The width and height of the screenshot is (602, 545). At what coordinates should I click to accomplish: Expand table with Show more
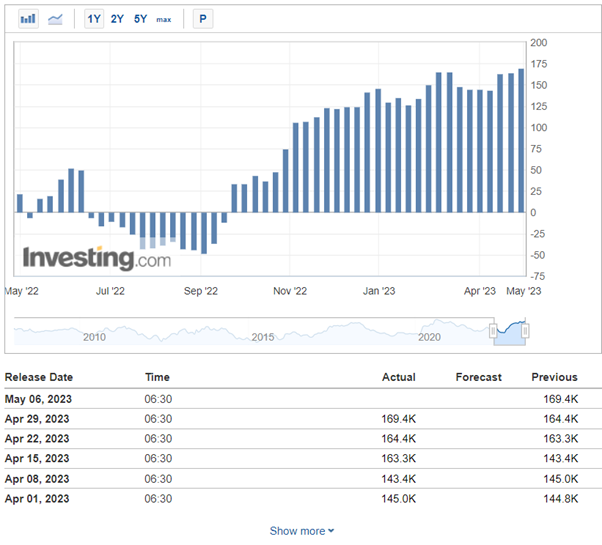[301, 531]
